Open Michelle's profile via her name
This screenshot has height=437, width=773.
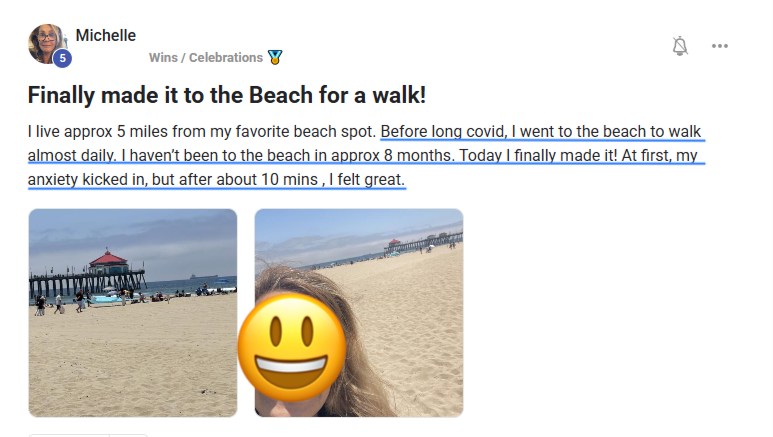pyautogui.click(x=105, y=36)
